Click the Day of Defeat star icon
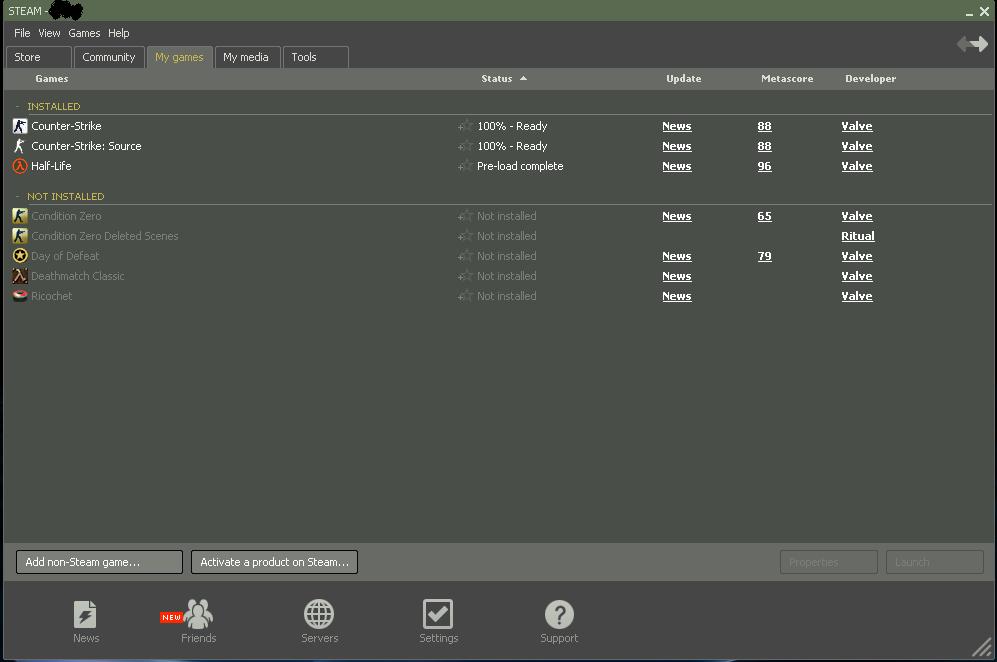The height and width of the screenshot is (662, 997). coord(20,256)
